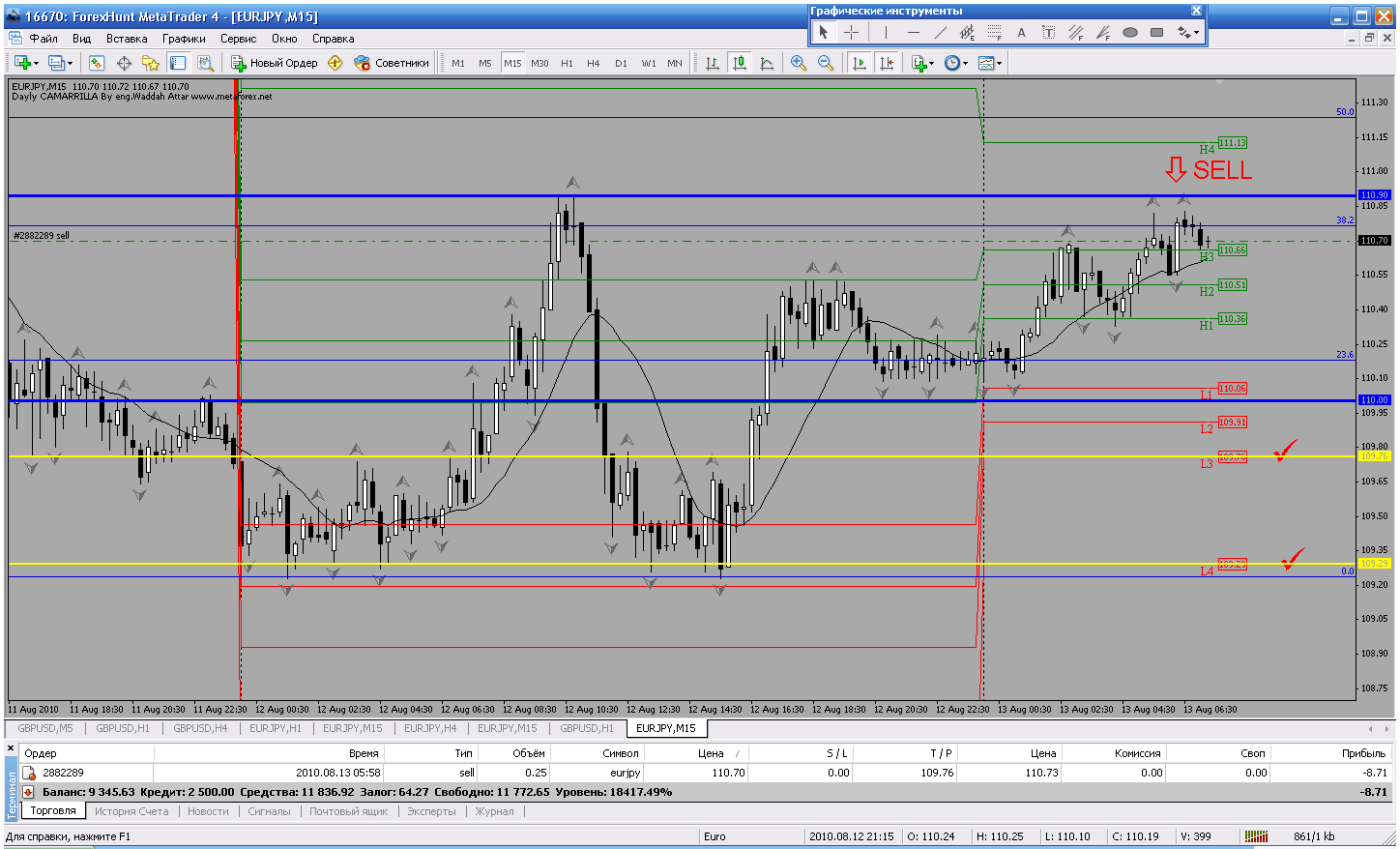Switch chart to line chart mode
Image resolution: width=1400 pixels, height=849 pixels.
[767, 63]
